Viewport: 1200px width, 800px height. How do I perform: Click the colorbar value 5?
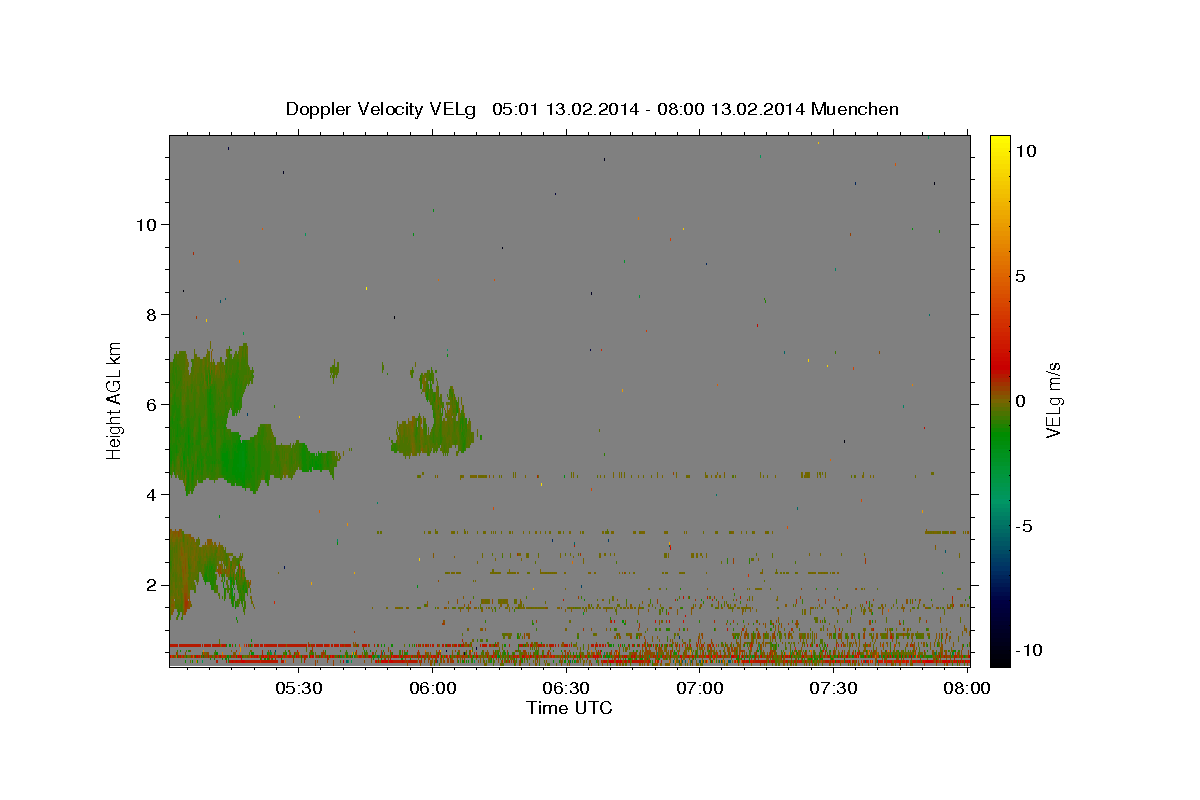[1020, 276]
